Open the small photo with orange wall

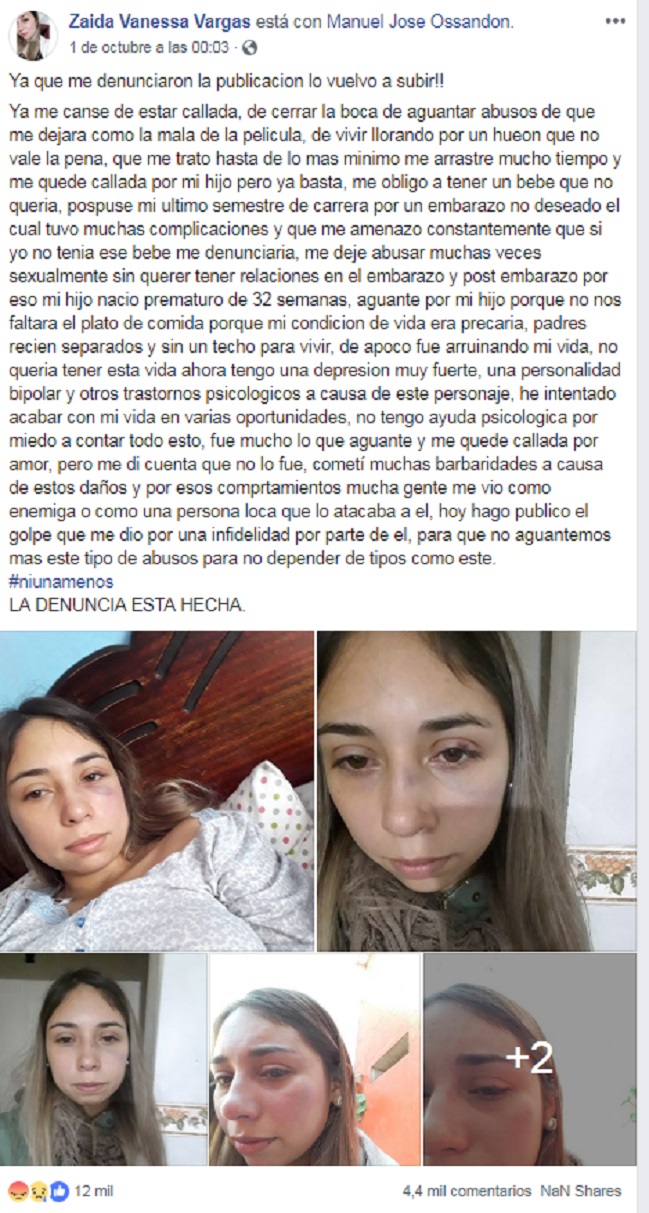[315, 1060]
